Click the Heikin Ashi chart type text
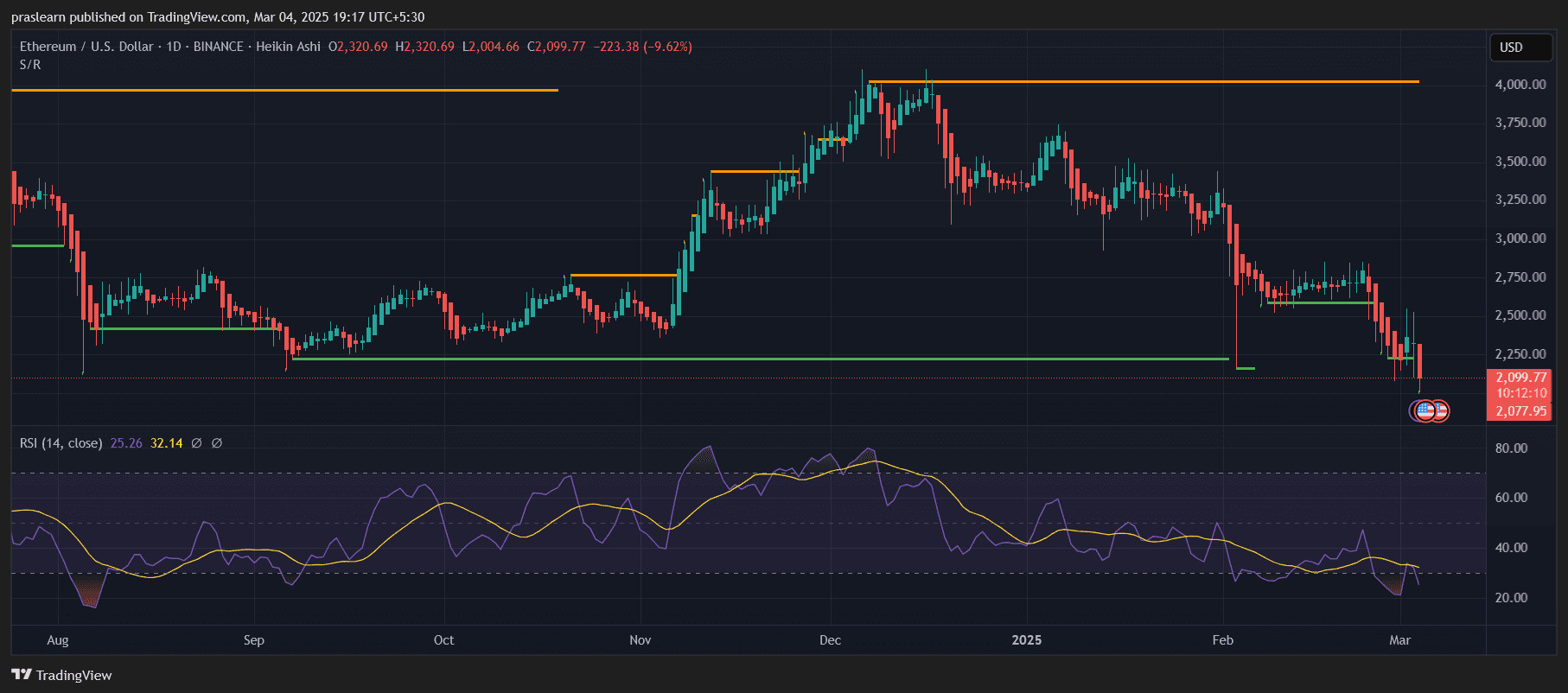1568x693 pixels. click(x=288, y=47)
